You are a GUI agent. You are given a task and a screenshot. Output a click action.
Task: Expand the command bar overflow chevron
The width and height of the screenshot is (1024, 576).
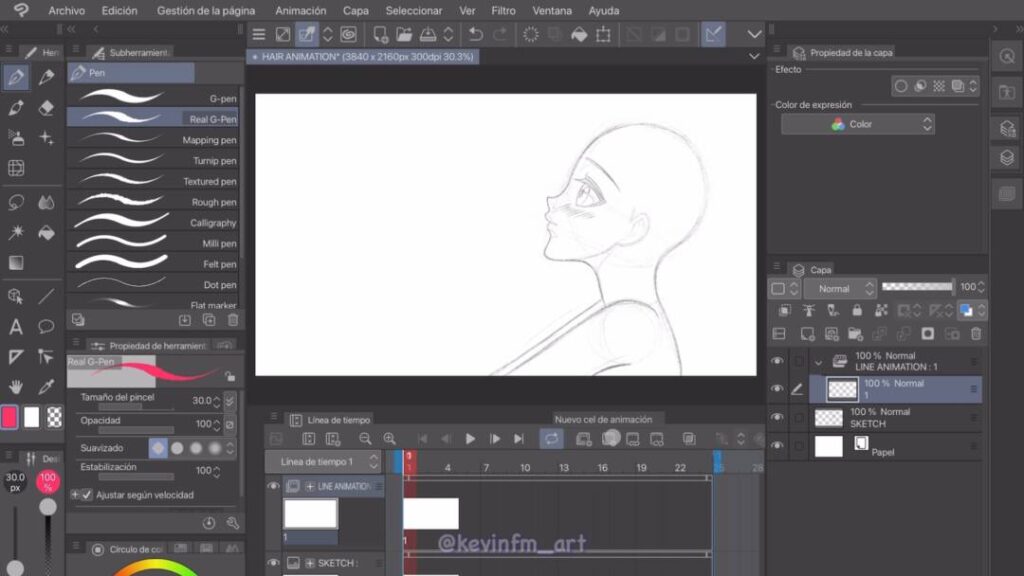tap(754, 34)
